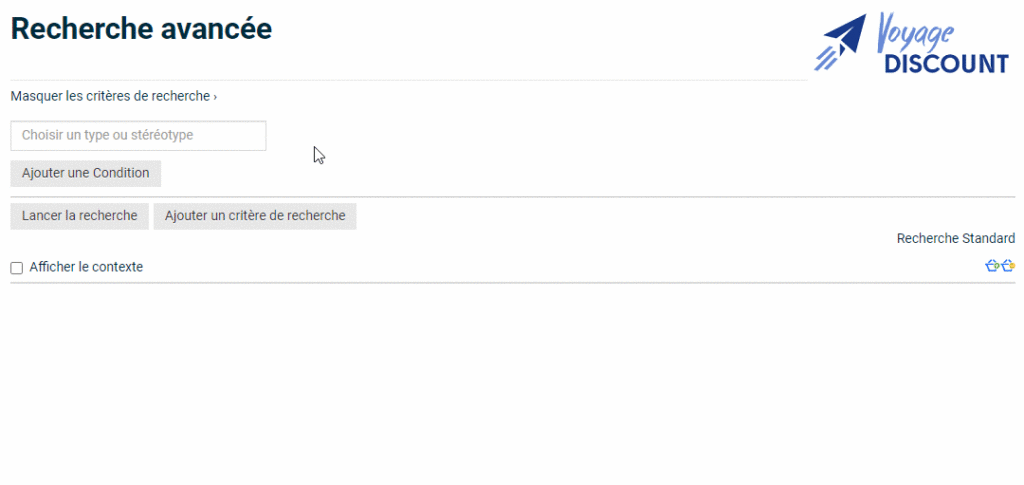1024x485 pixels.
Task: Click the DISCOUNT text in the logo
Action: (x=946, y=63)
